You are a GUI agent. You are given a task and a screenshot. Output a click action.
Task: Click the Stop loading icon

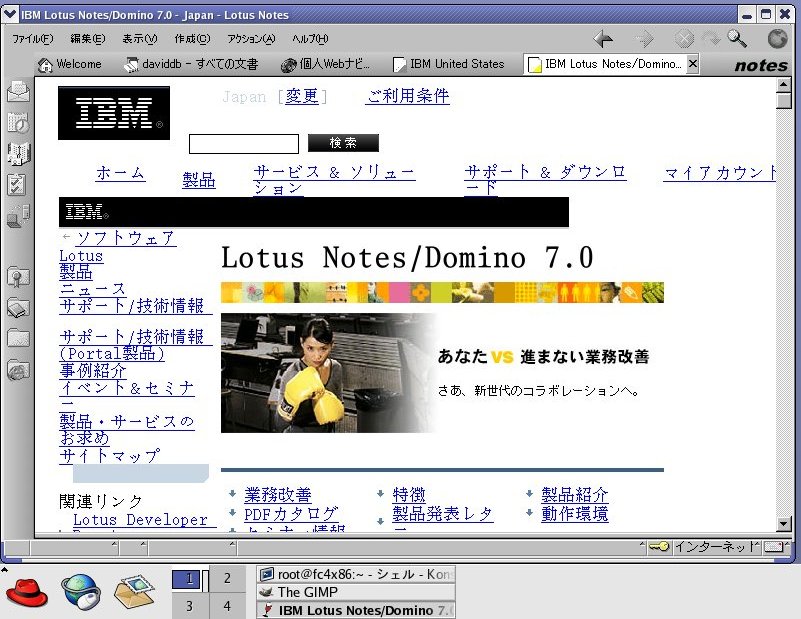click(684, 39)
